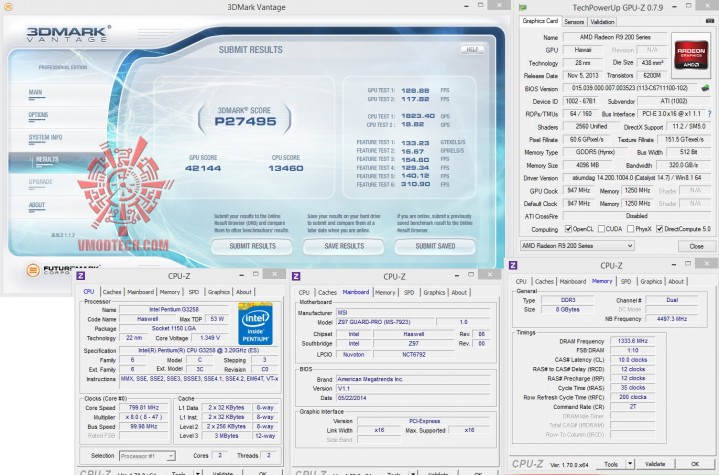Click Validate button in right CPU-Z window
The image size is (719, 475).
point(655,464)
